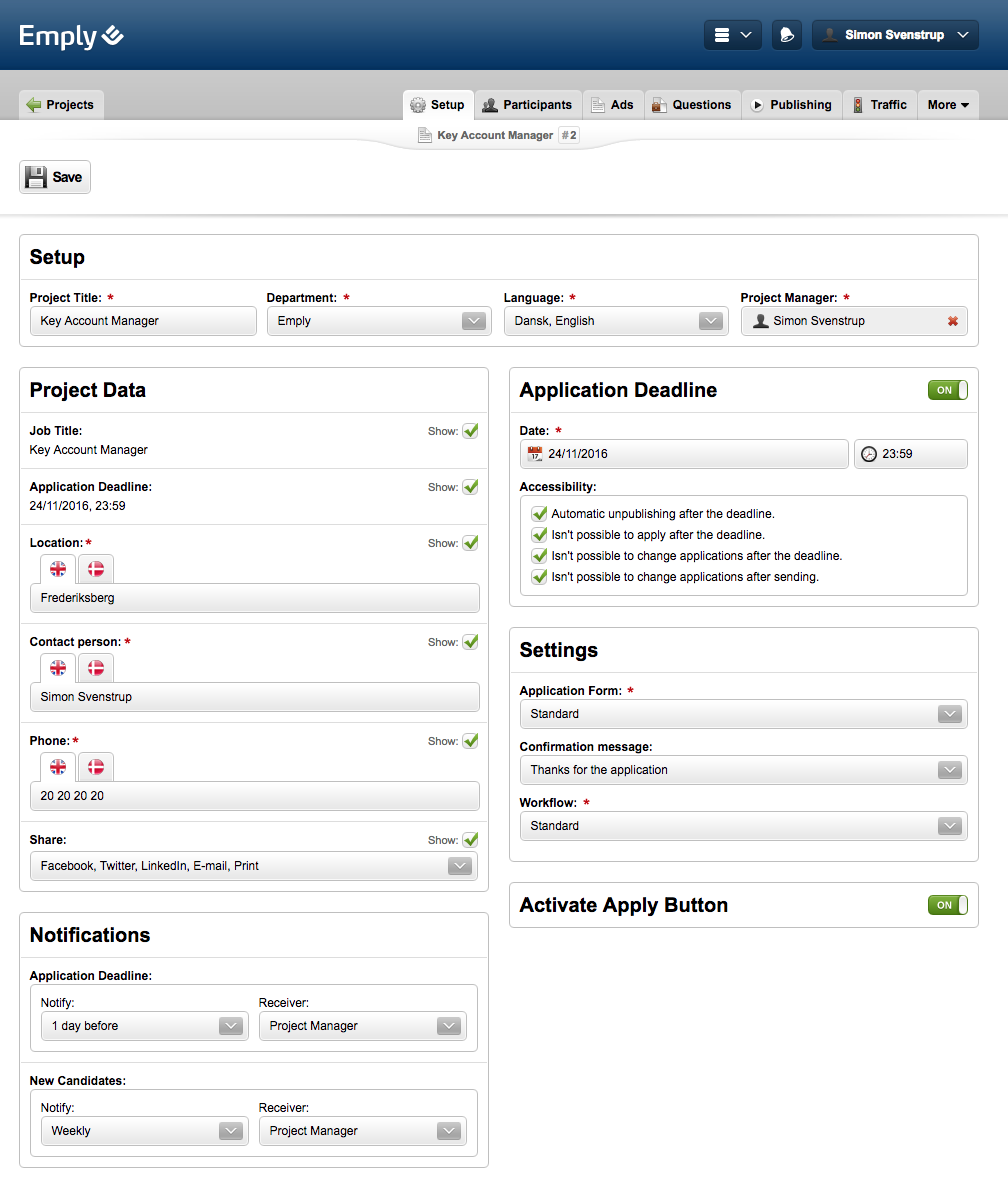Go back to Projects
1008x1178 pixels.
coord(61,104)
